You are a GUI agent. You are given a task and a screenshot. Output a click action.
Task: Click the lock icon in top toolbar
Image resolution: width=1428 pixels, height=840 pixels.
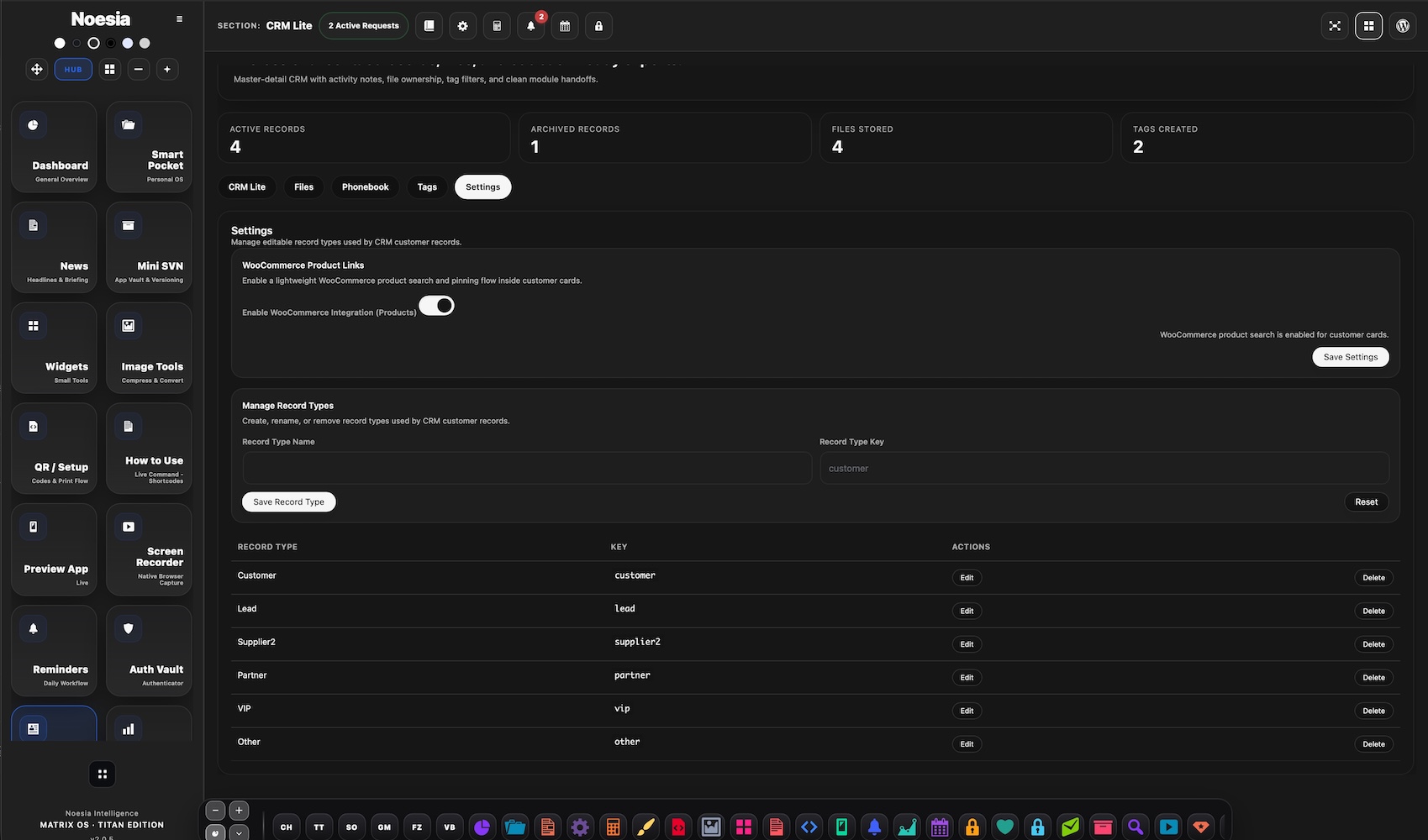[x=598, y=26]
